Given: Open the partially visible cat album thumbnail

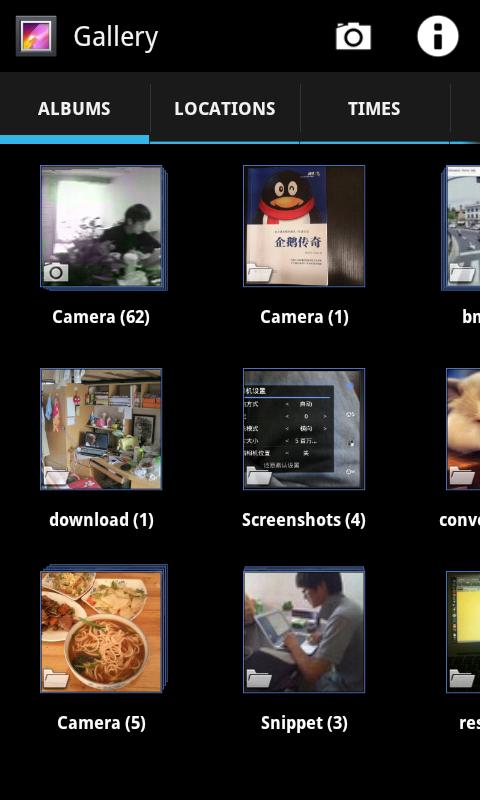Looking at the screenshot, I should coord(463,429).
